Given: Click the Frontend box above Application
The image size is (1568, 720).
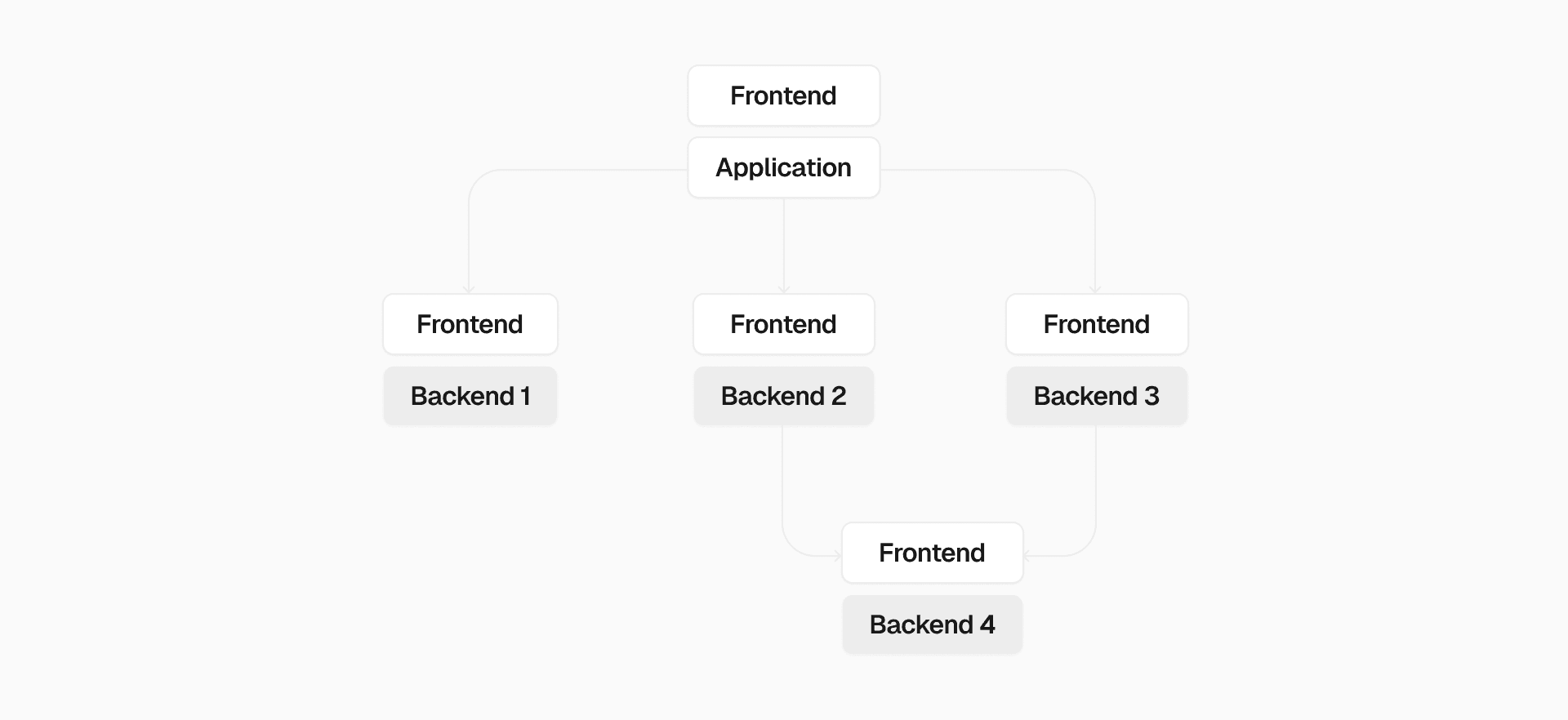Looking at the screenshot, I should point(783,96).
